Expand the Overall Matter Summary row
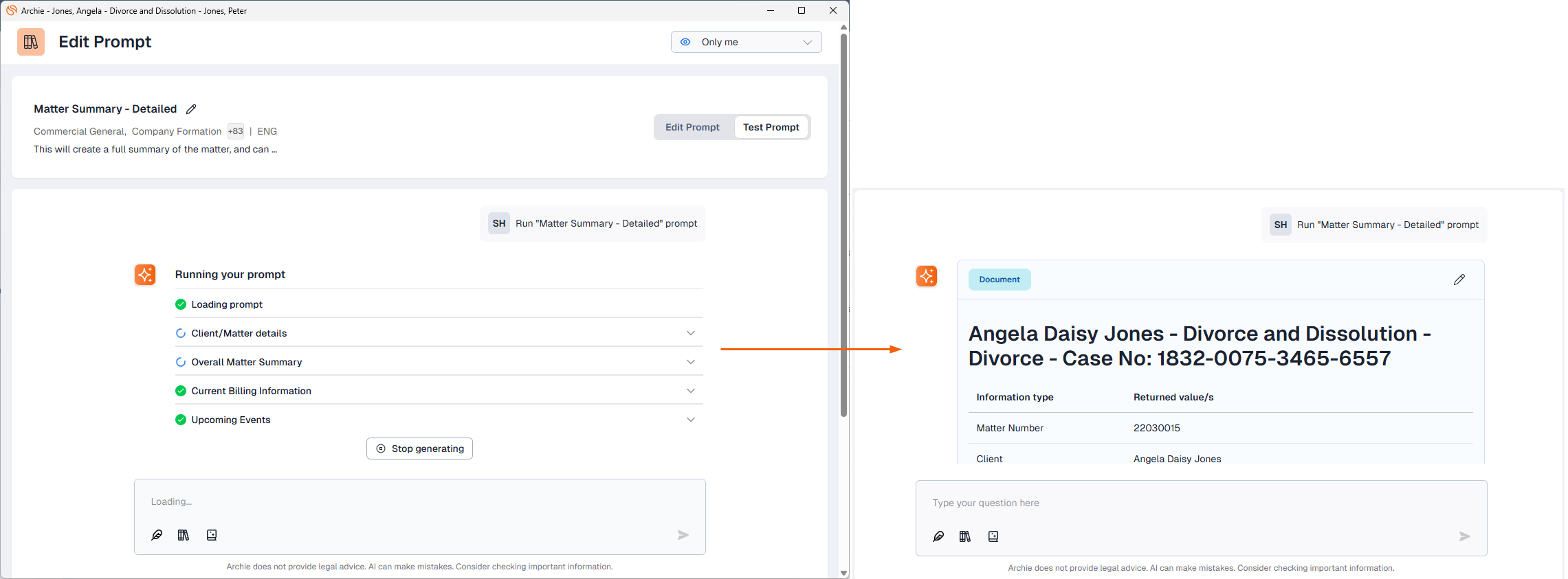Image resolution: width=1568 pixels, height=579 pixels. point(690,362)
